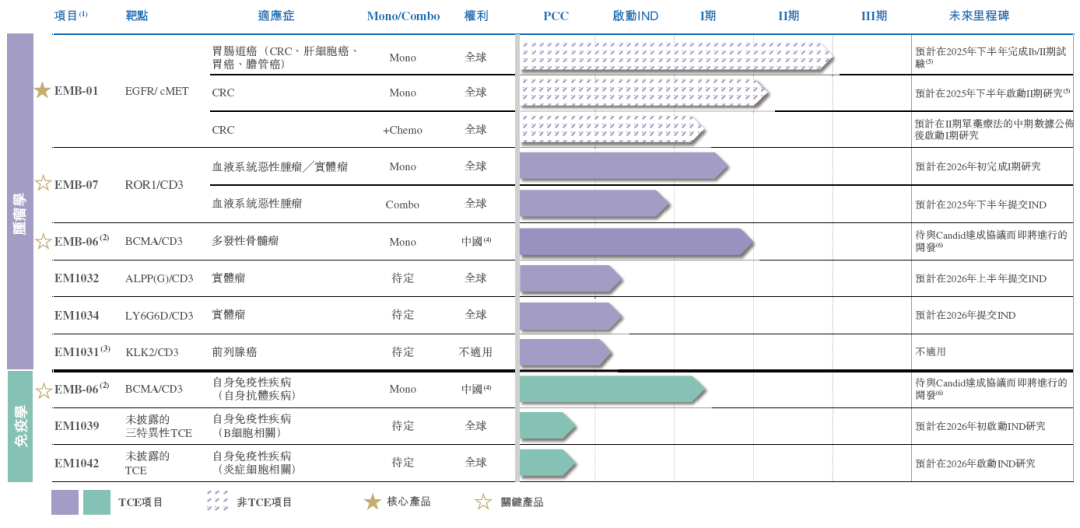Click the green TCE legend swatch
Viewport: 1080px width, 528px height.
point(96,502)
